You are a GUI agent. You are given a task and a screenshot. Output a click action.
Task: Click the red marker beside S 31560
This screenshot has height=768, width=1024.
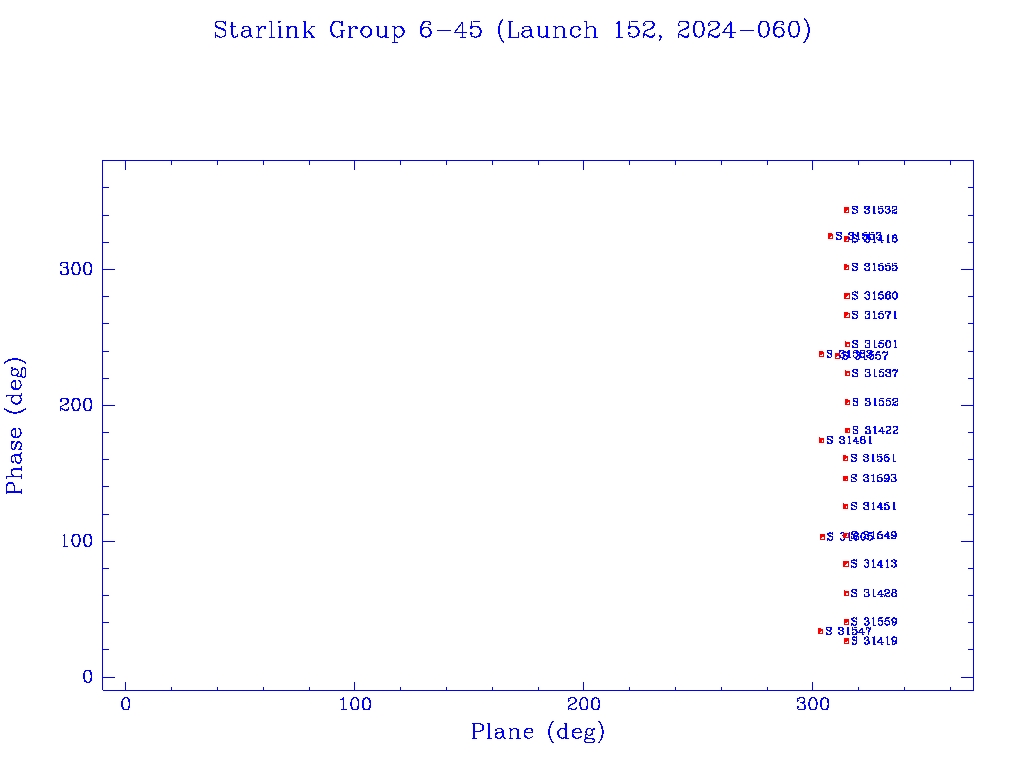click(846, 296)
